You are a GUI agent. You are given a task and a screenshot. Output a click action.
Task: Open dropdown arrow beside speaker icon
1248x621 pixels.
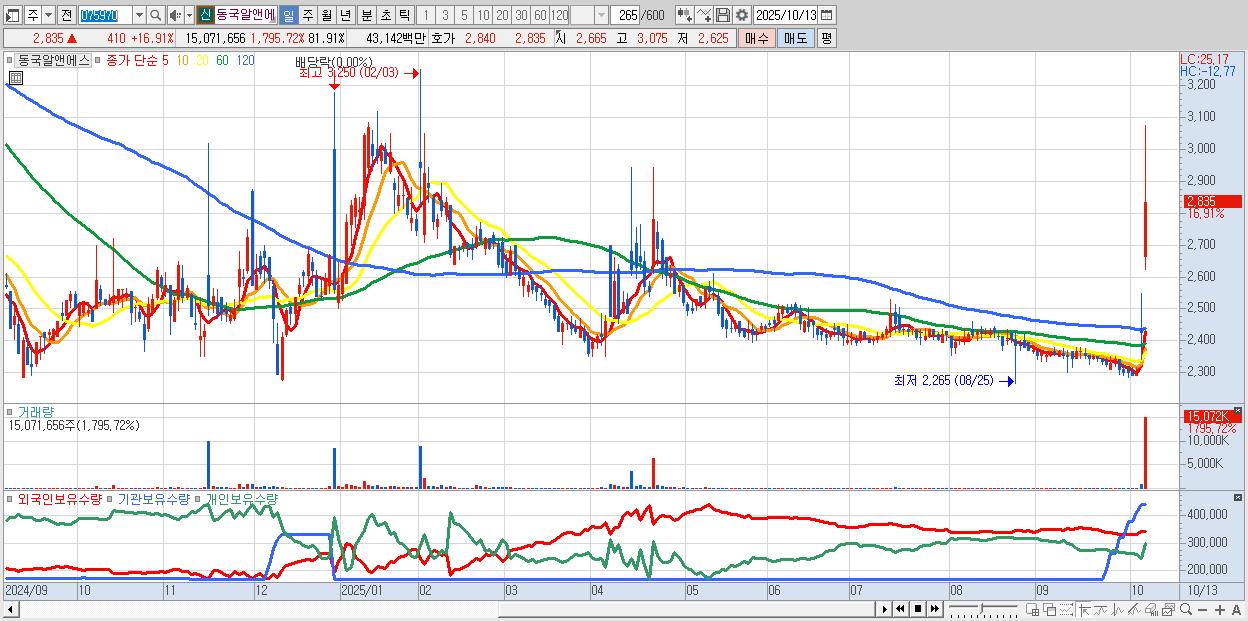click(189, 15)
